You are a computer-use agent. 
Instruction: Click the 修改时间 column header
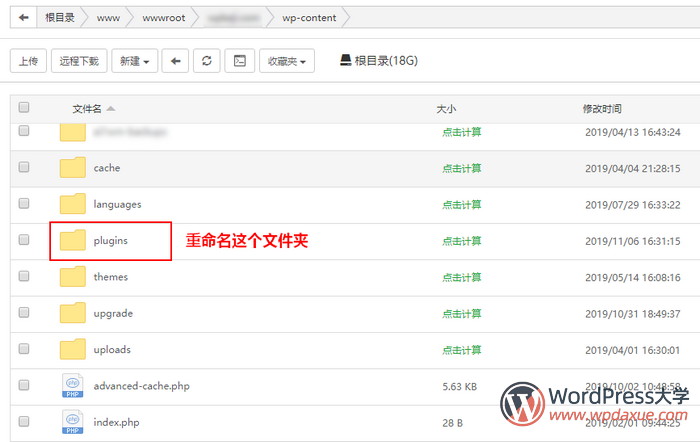click(x=602, y=108)
